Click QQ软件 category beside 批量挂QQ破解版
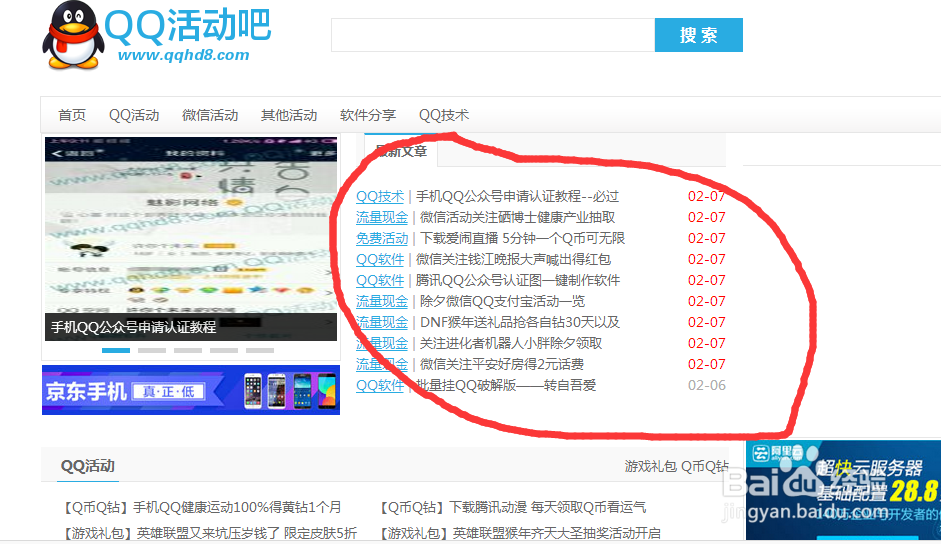Screen dimensions: 941x544 tap(380, 385)
